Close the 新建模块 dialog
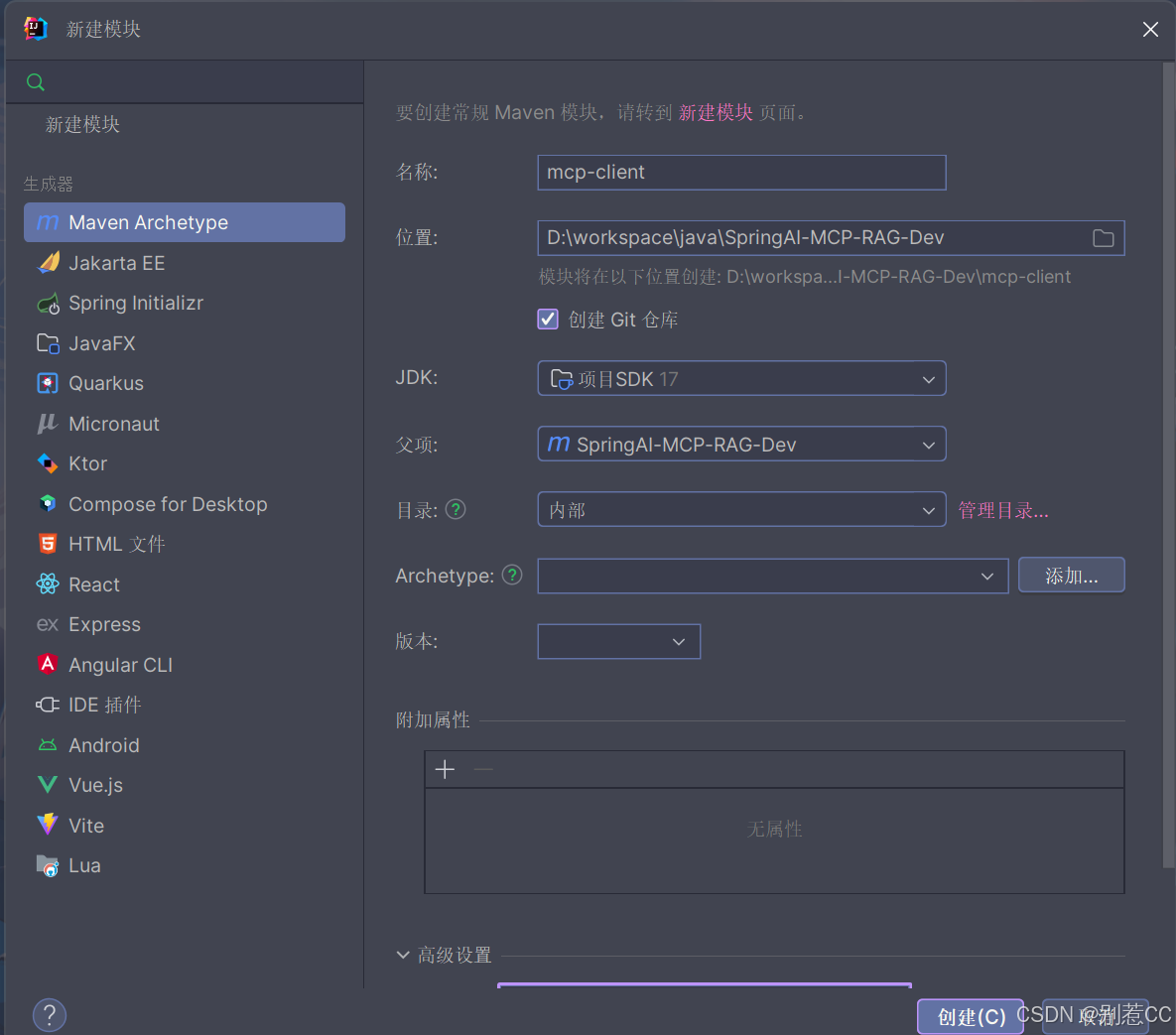Image resolution: width=1176 pixels, height=1035 pixels. pyautogui.click(x=1150, y=29)
